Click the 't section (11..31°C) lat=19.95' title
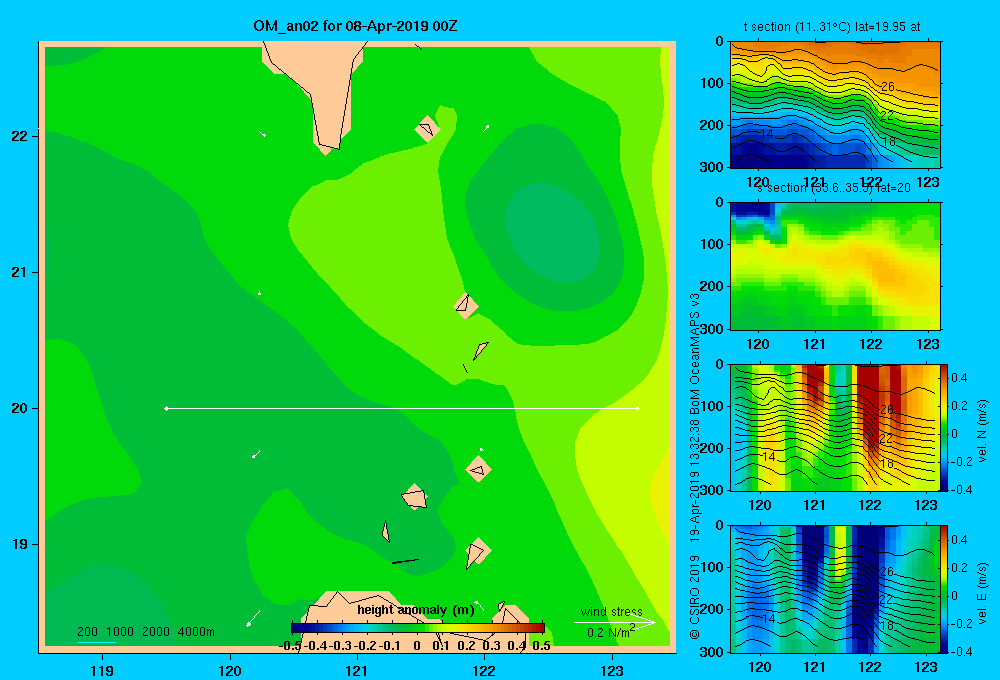Image resolution: width=1000 pixels, height=680 pixels. click(x=832, y=27)
